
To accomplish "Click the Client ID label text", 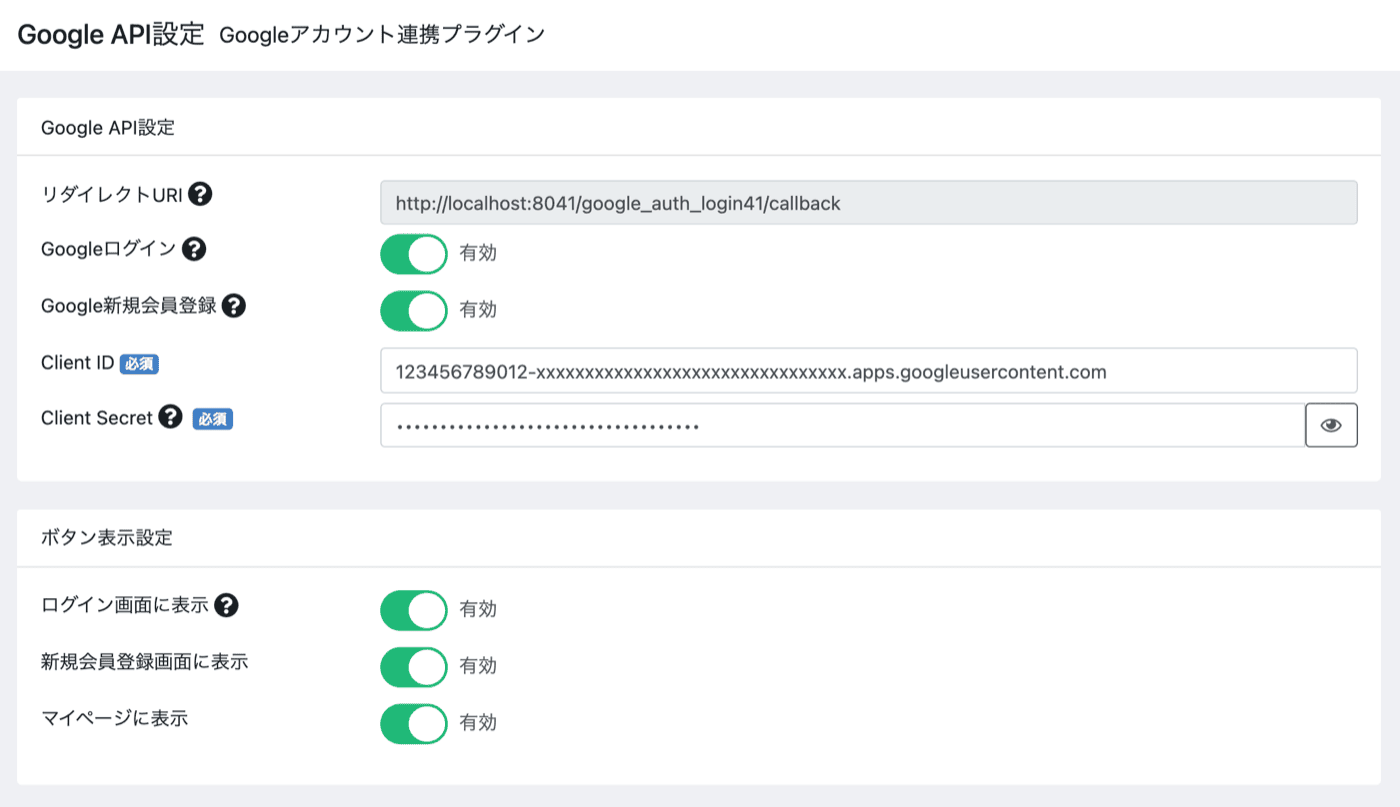I will [x=78, y=363].
